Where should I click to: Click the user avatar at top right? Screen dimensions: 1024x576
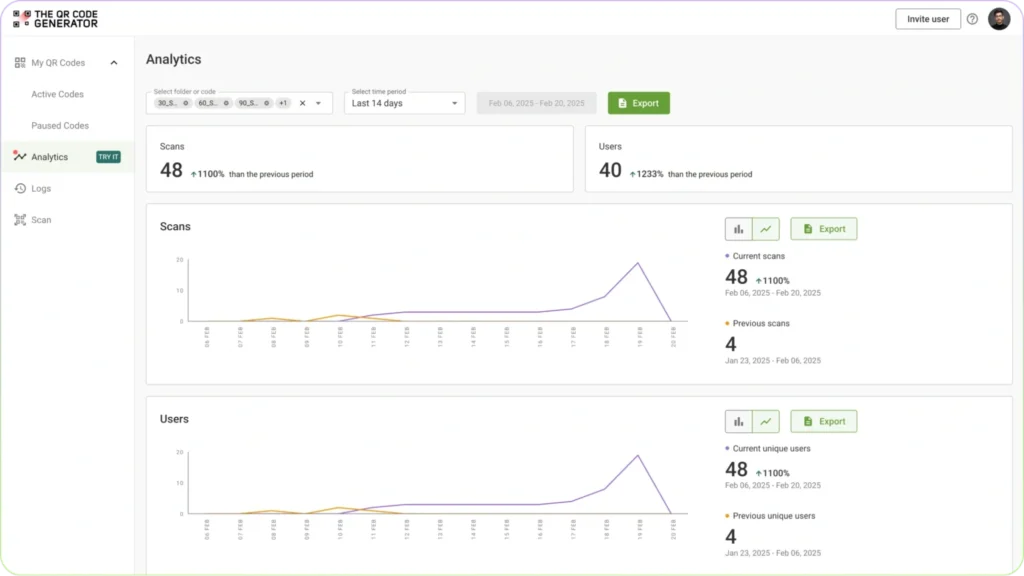(999, 18)
